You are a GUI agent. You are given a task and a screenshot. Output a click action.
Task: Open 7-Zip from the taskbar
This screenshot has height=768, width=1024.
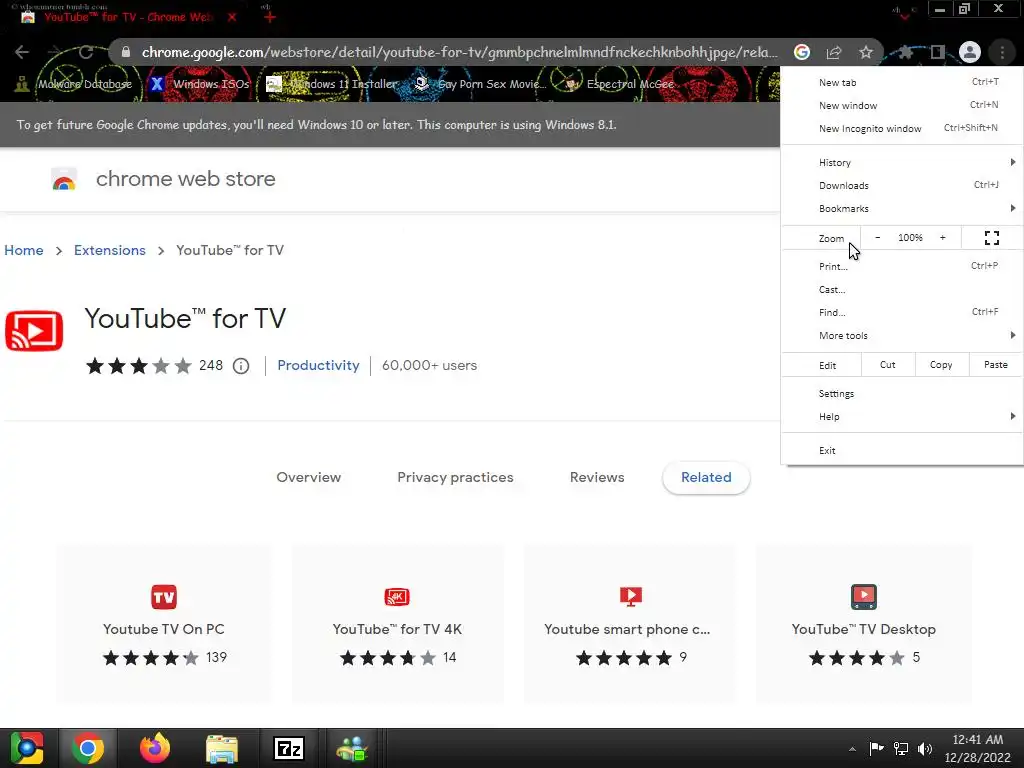pos(289,748)
